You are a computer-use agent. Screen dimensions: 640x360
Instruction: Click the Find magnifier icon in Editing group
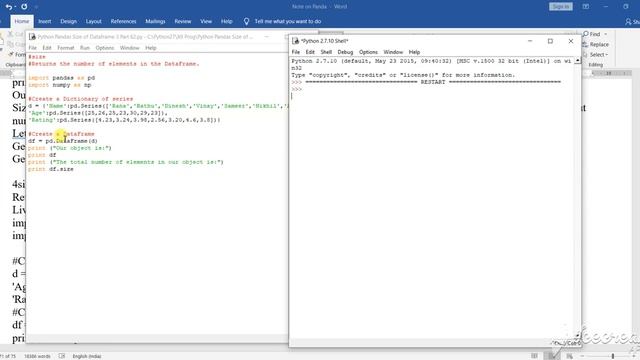click(x=586, y=34)
